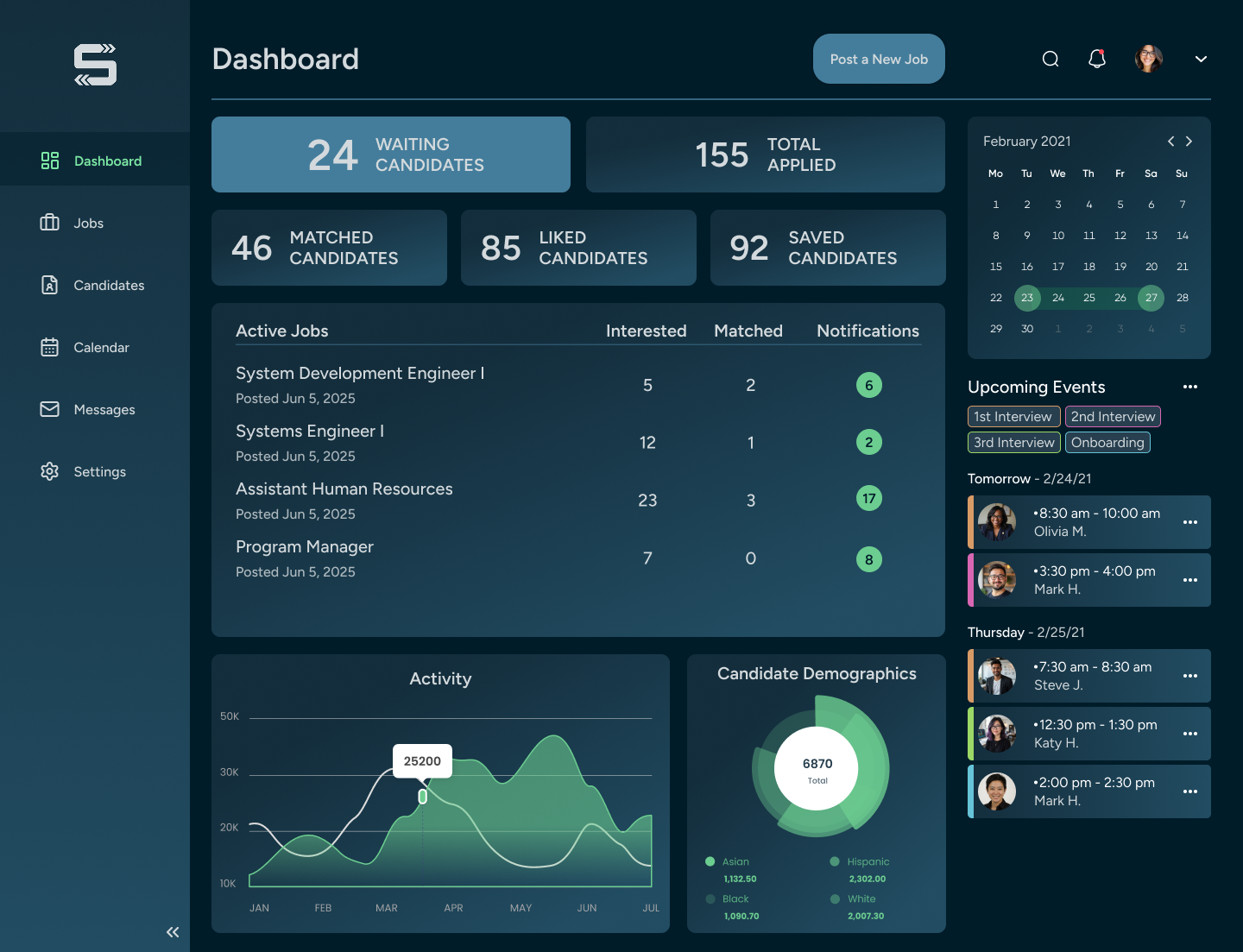This screenshot has width=1243, height=952.
Task: Collapse the sidebar with double chevron
Action: (x=173, y=932)
